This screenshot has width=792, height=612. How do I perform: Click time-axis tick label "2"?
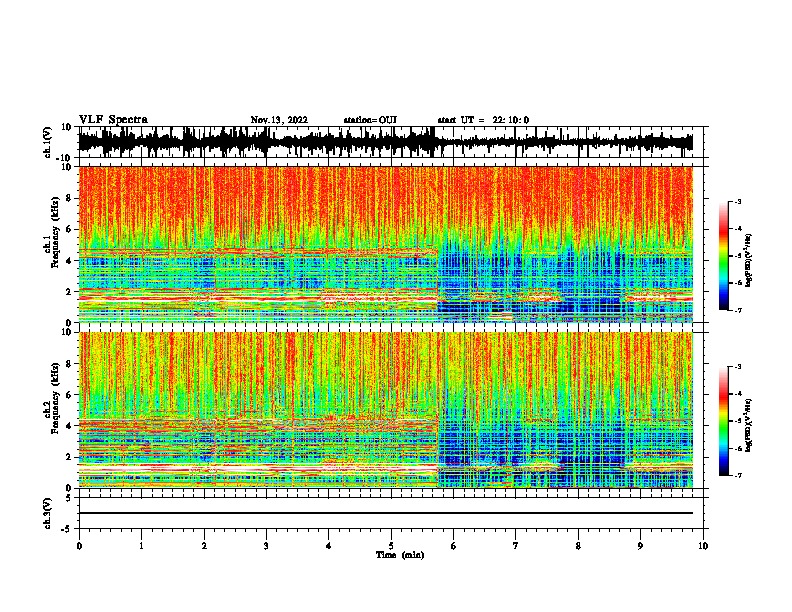[x=205, y=546]
